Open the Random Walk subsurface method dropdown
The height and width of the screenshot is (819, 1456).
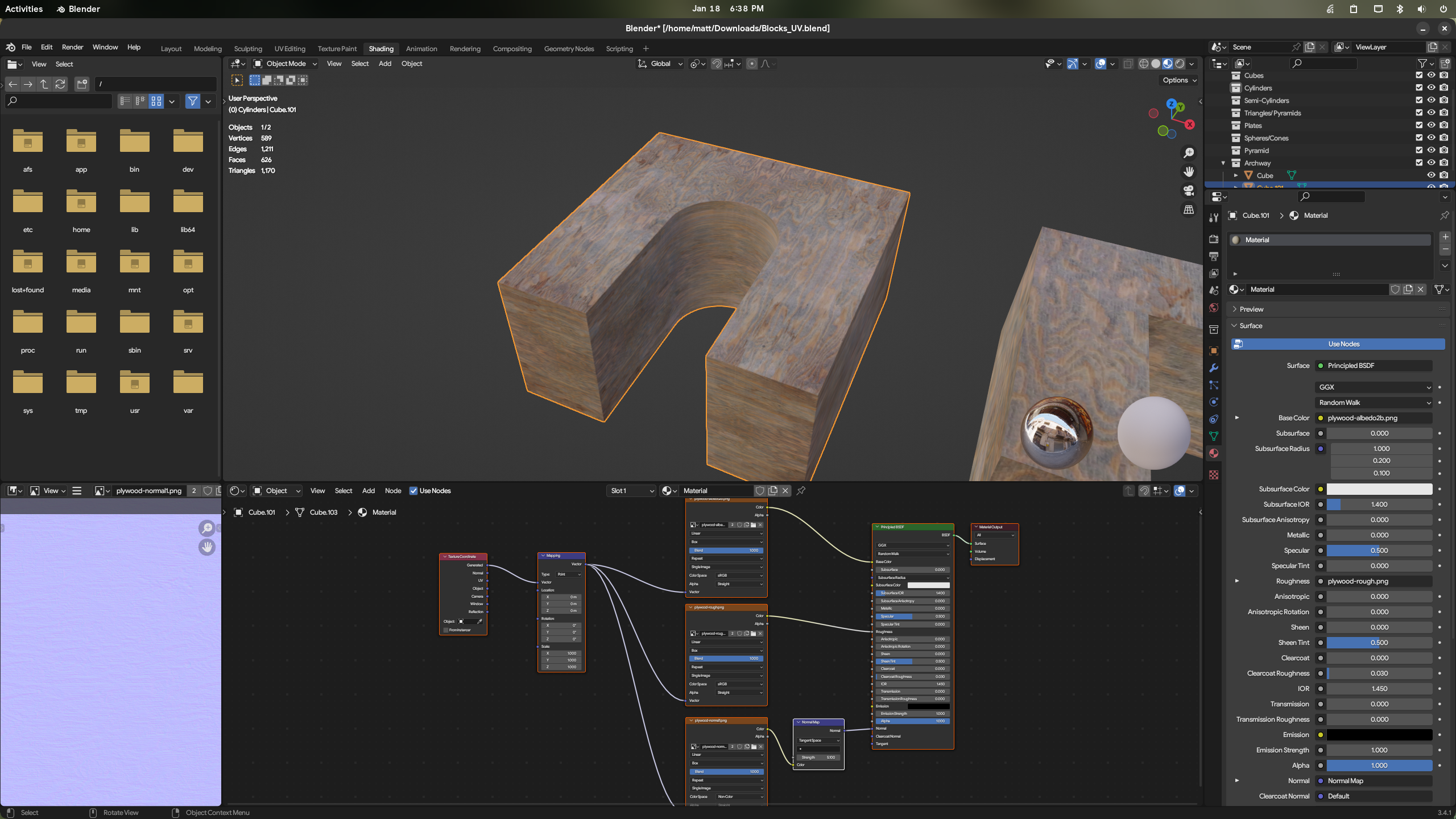click(1374, 403)
